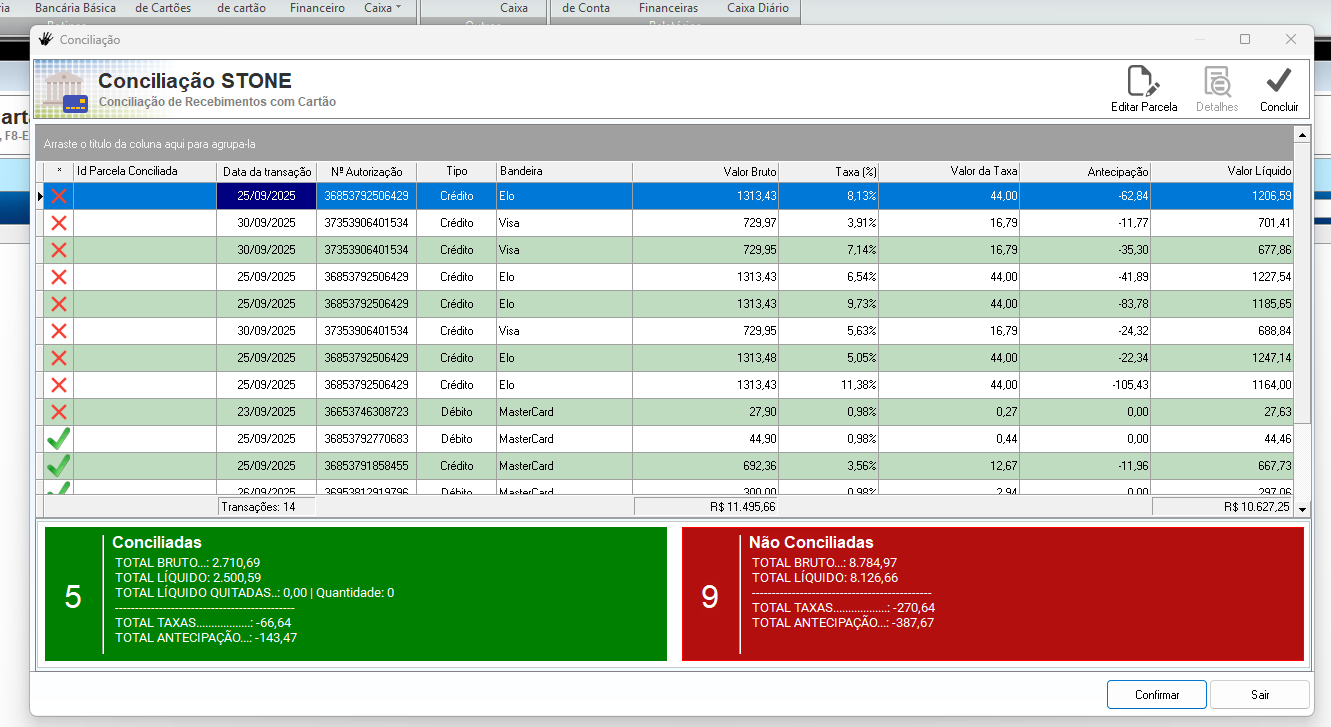Expand the Caixa dropdown in top ribbon
Screen dimensions: 1331x727
point(383,8)
